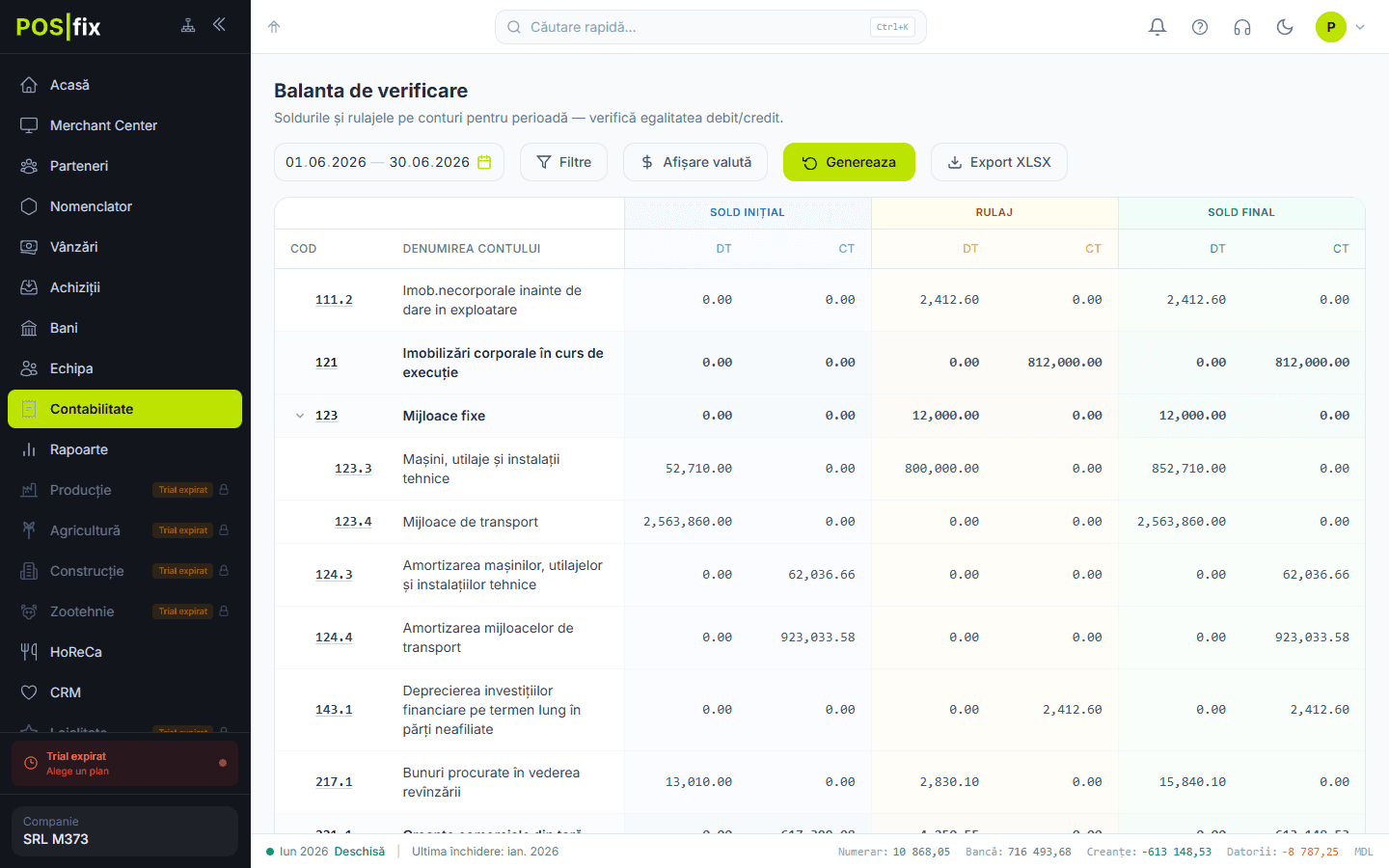Open the support headset icon

point(1242,27)
